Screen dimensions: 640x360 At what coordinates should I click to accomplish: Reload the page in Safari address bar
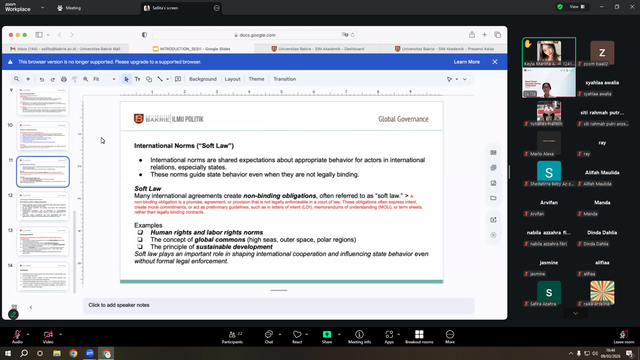pyautogui.click(x=353, y=35)
